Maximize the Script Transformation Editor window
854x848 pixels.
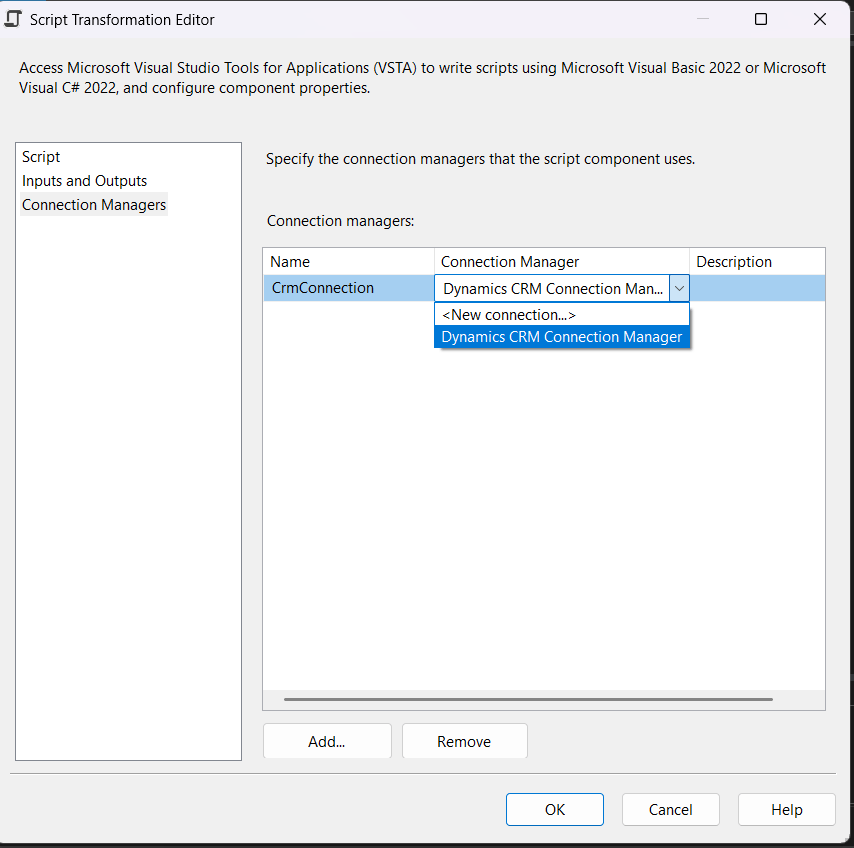(x=761, y=19)
